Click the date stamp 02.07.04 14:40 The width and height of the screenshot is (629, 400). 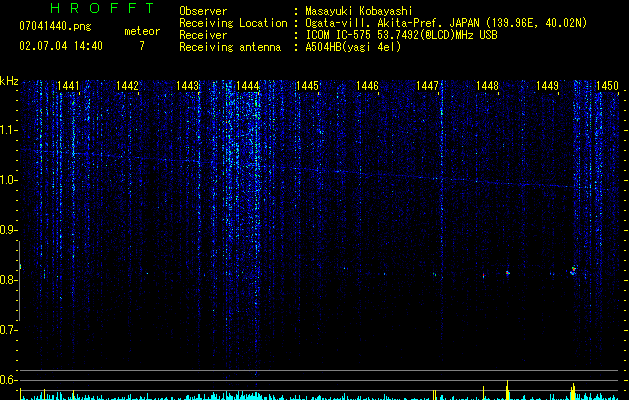tap(61, 46)
